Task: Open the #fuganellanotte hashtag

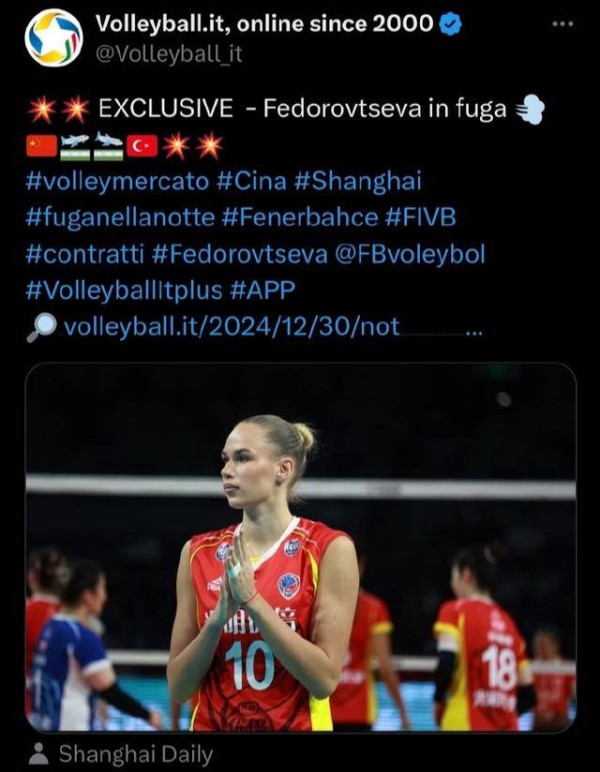Action: tap(120, 218)
